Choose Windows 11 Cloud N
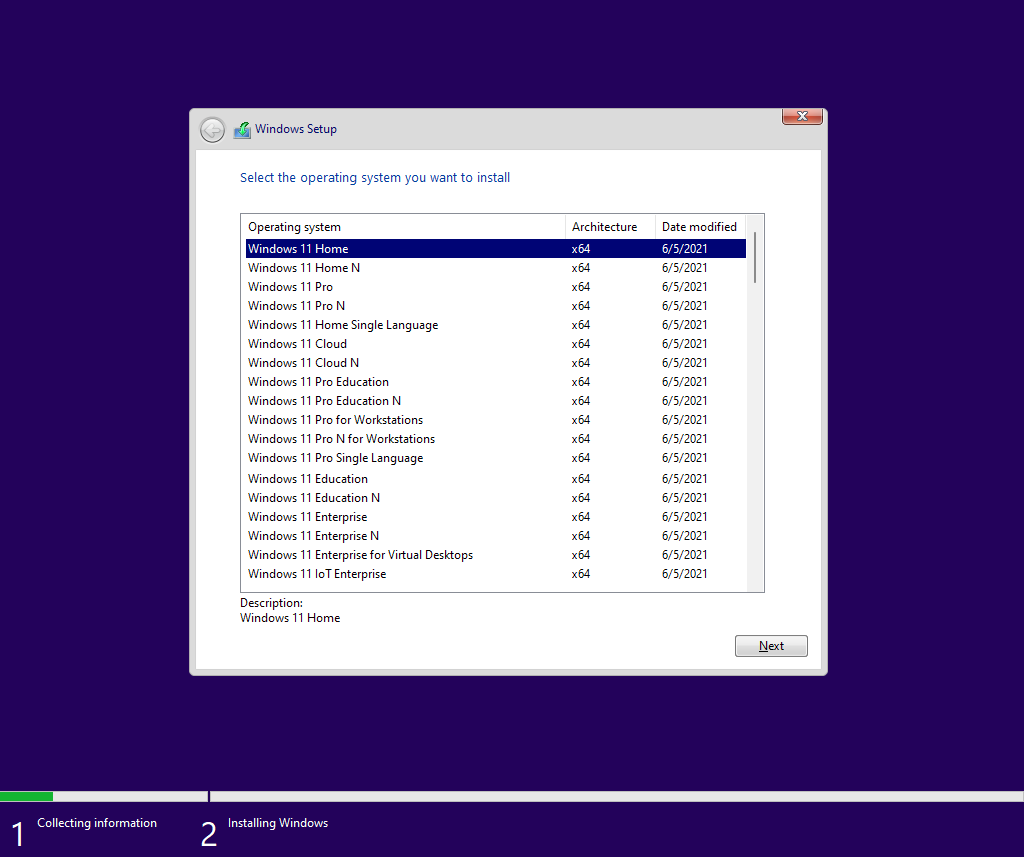Viewport: 1024px width, 857px height. pos(496,363)
